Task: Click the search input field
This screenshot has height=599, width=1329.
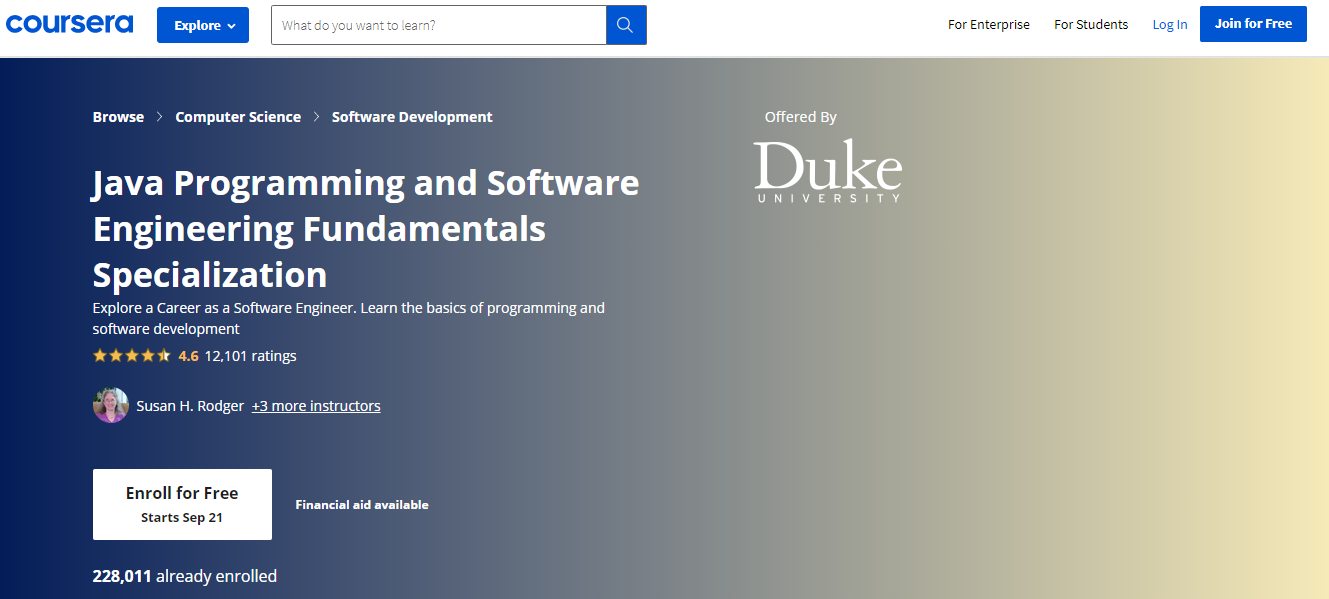Action: coord(438,25)
